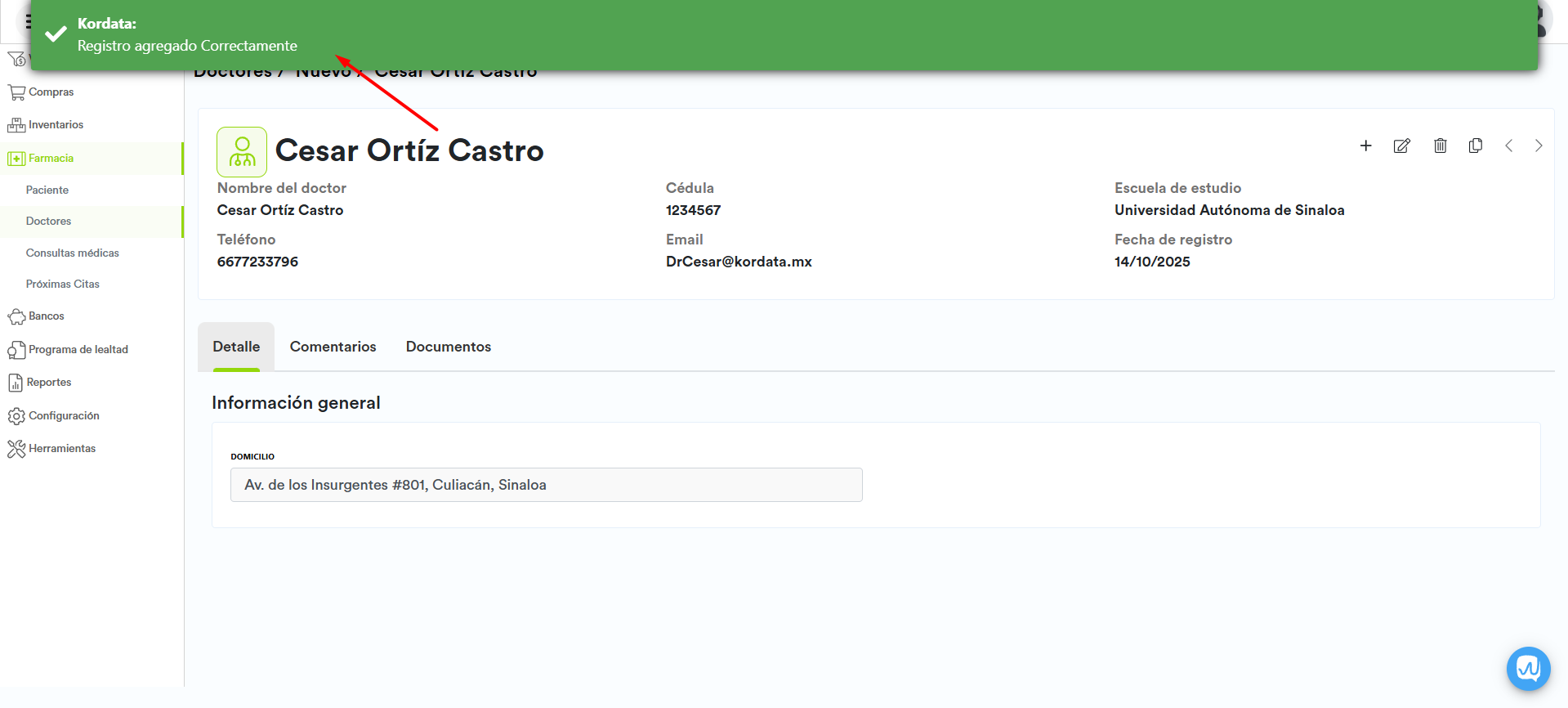Click the Domicilio address field
The height and width of the screenshot is (708, 1568).
[546, 485]
